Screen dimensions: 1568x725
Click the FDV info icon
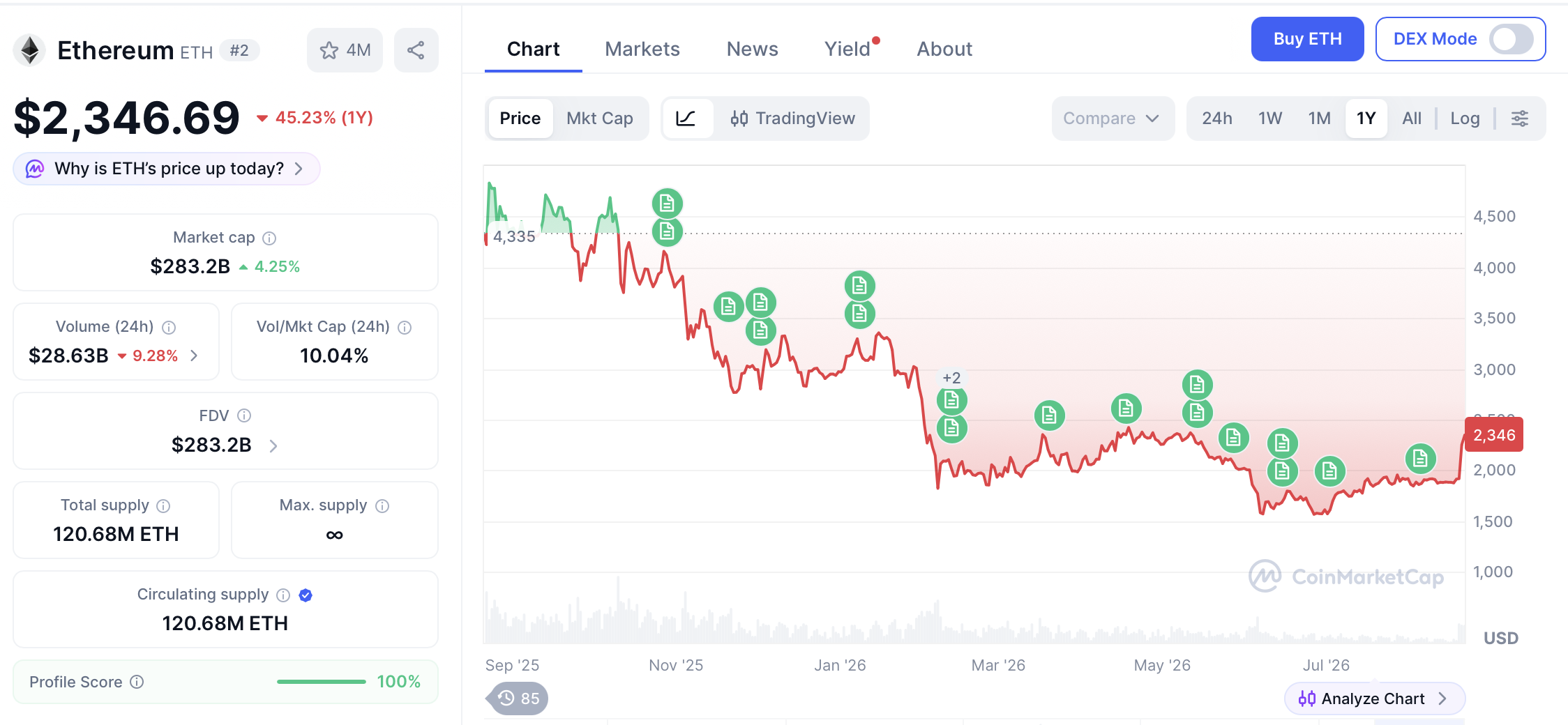[x=244, y=416]
